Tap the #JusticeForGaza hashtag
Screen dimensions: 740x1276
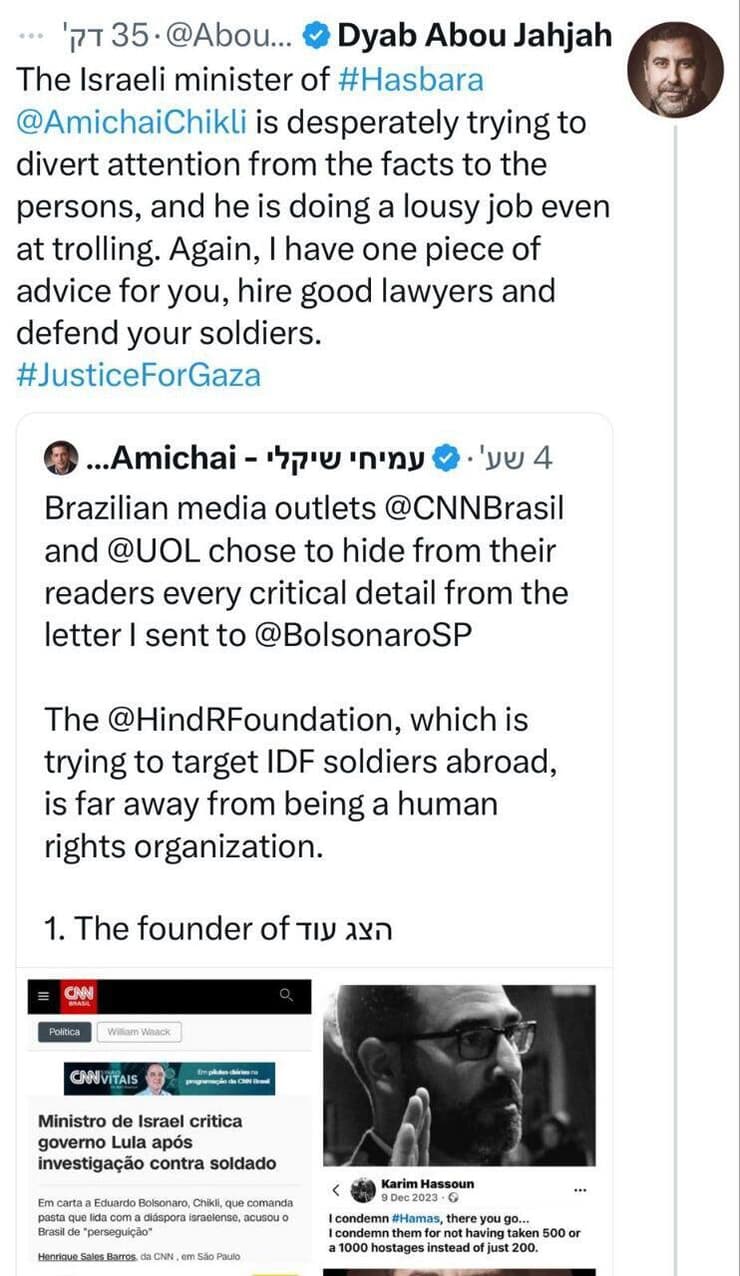tap(138, 375)
